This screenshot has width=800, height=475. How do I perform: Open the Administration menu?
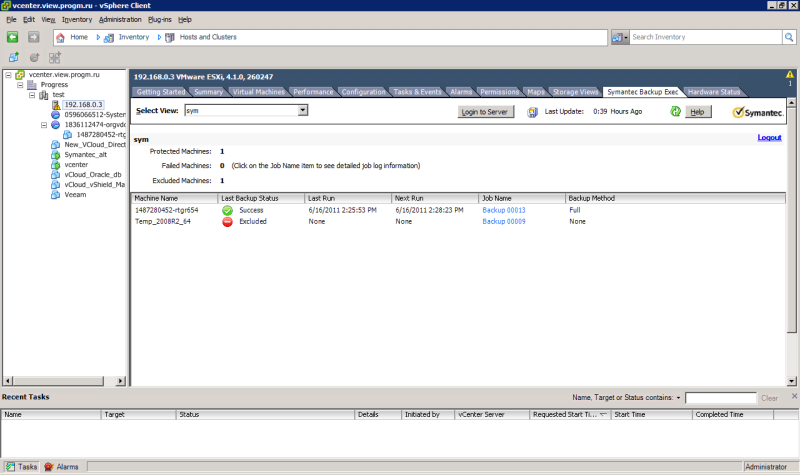click(120, 19)
